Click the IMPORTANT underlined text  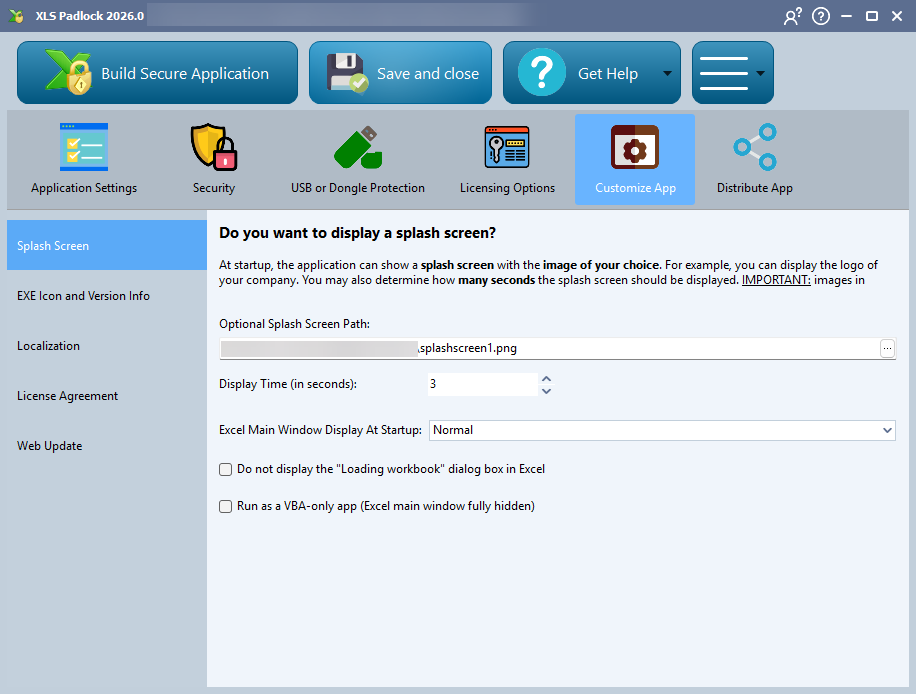click(776, 280)
